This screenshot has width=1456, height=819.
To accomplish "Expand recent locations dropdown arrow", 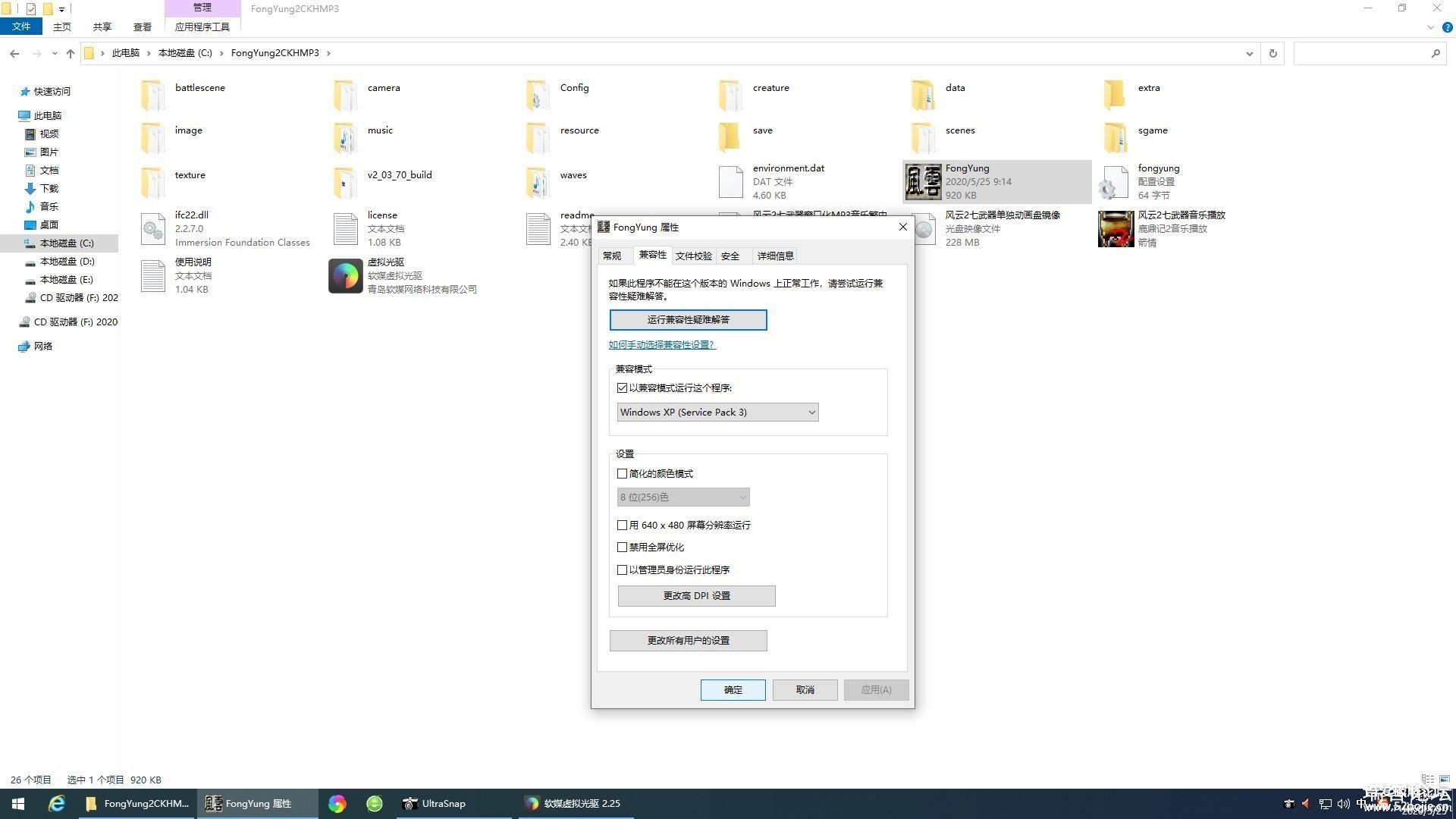I will click(55, 53).
